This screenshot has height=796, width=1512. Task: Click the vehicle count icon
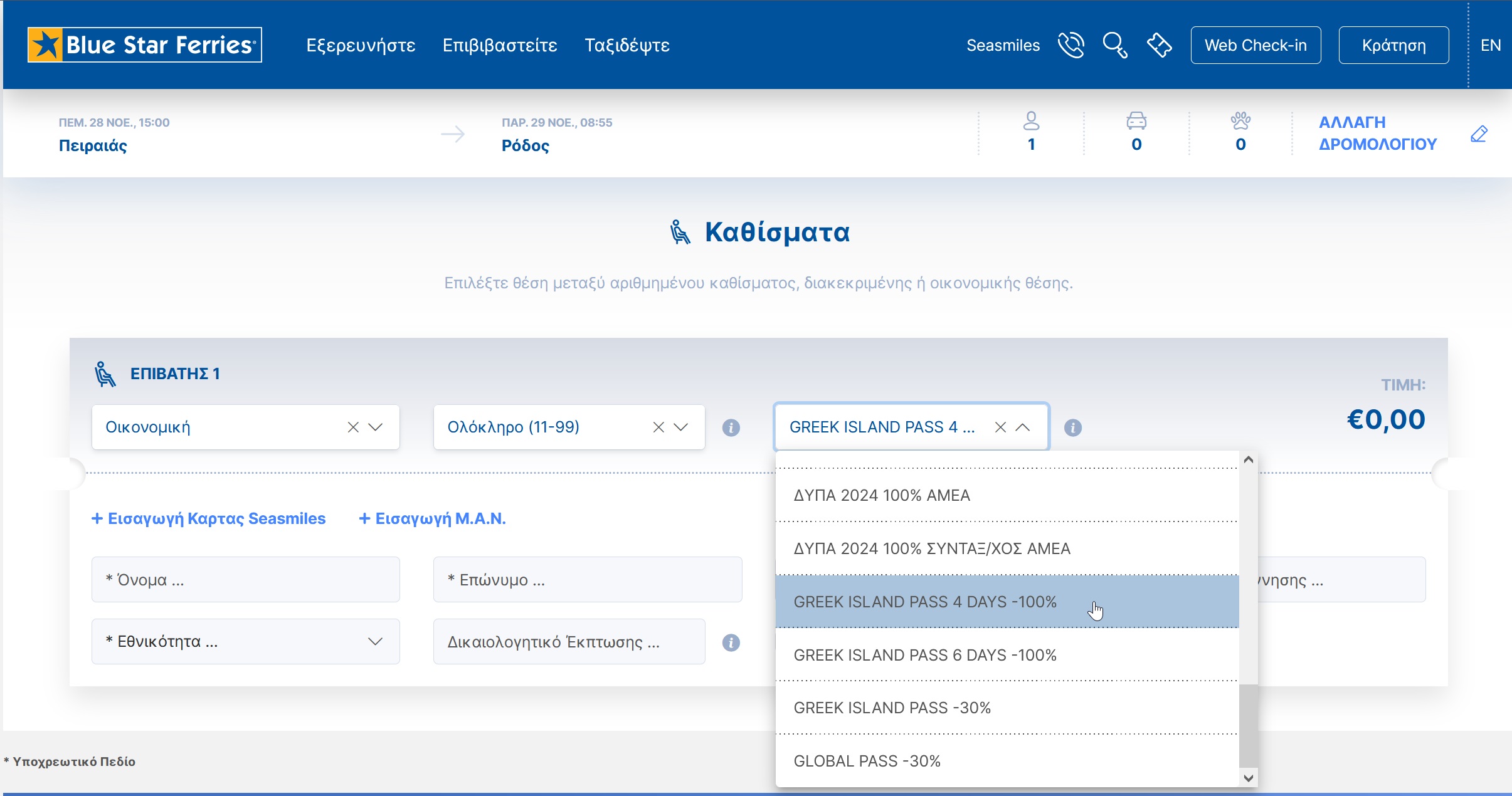pos(1136,120)
